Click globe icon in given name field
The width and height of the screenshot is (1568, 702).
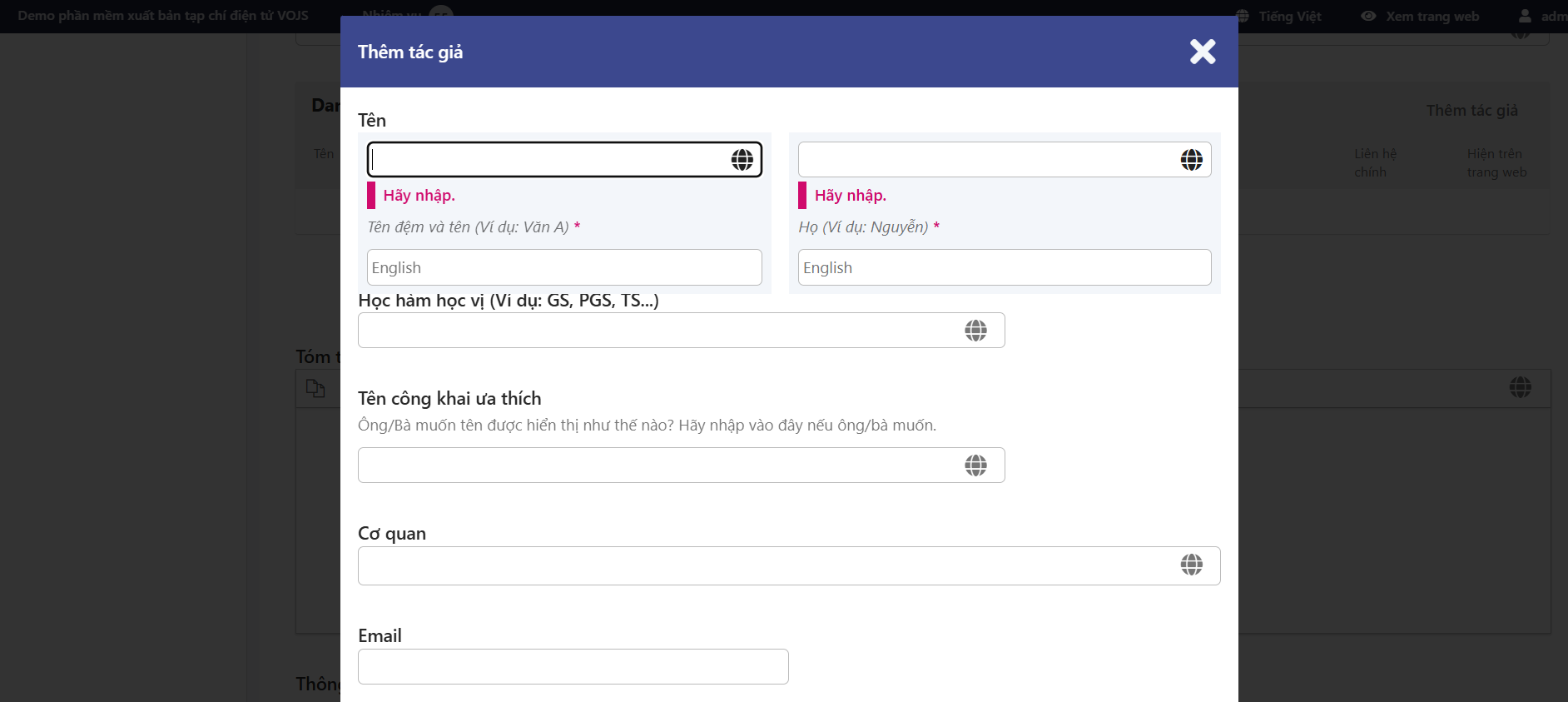742,160
